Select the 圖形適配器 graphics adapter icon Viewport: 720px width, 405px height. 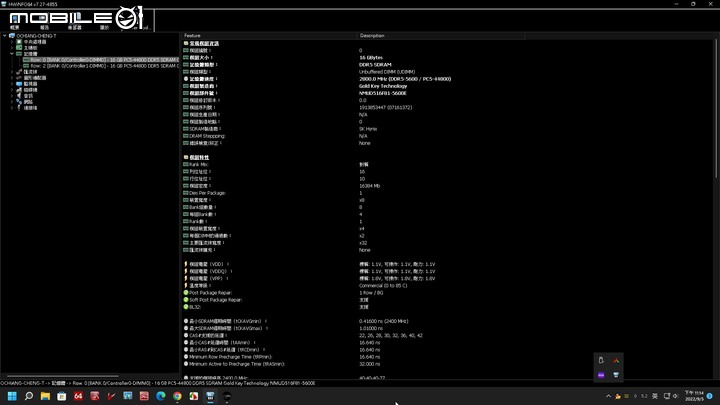tap(19, 78)
